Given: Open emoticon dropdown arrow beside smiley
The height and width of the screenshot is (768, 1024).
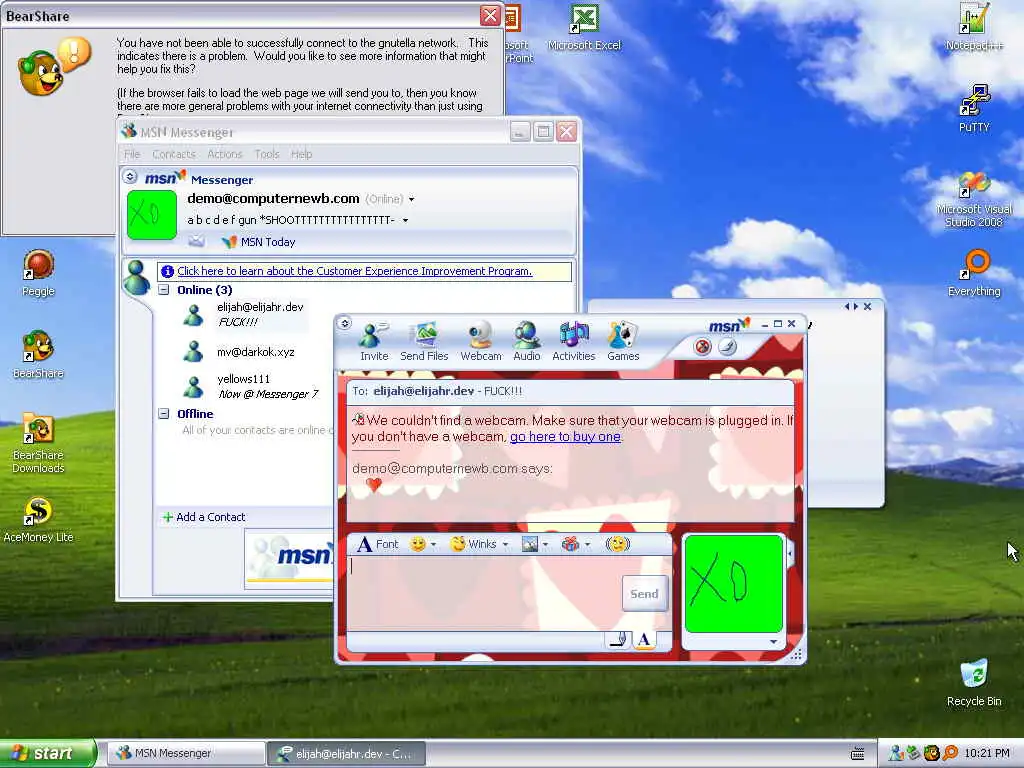Looking at the screenshot, I should pos(433,545).
